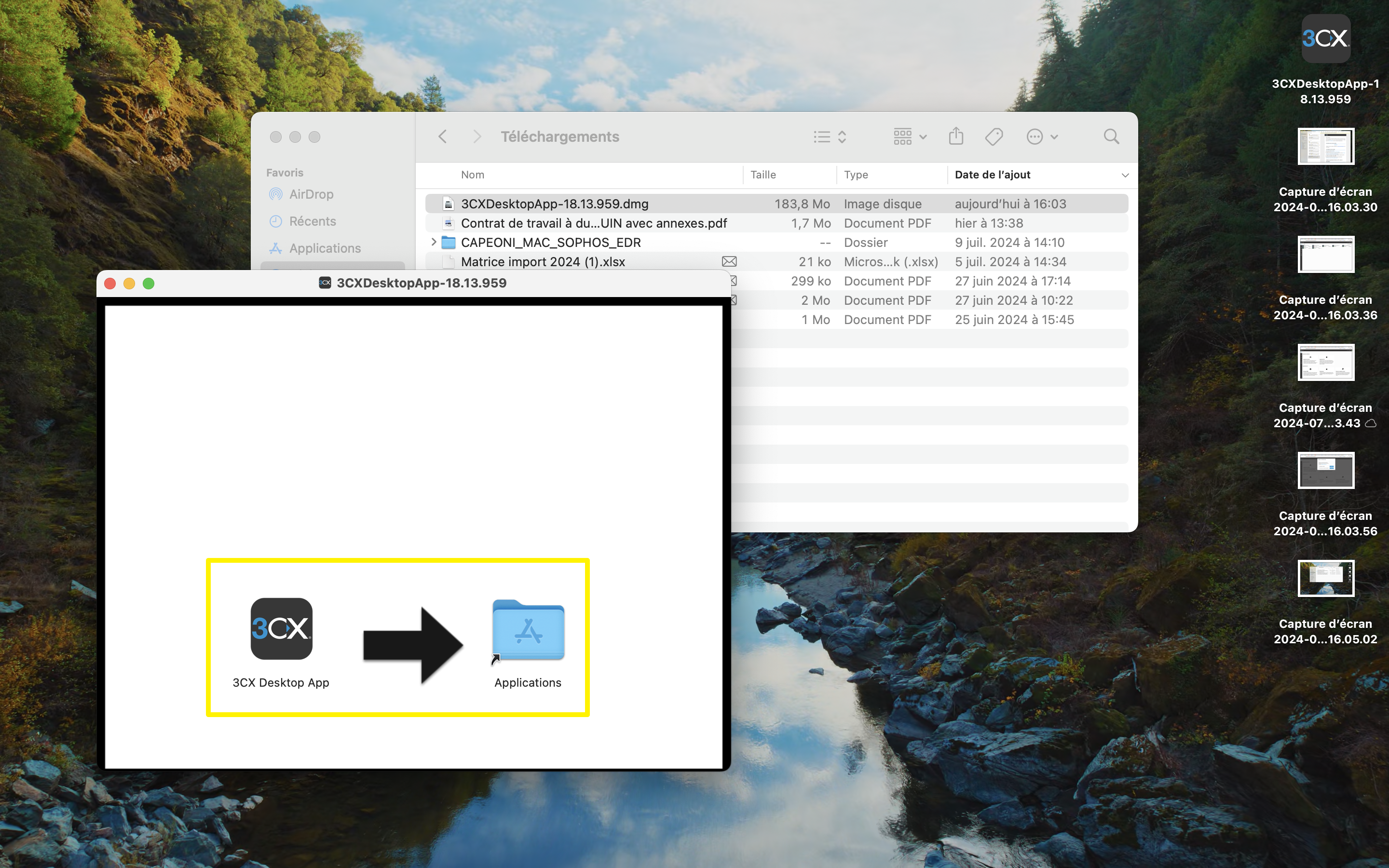Open the ellipsis action menu in Finder toolbar
Viewport: 1389px width, 868px height.
pyautogui.click(x=1042, y=136)
